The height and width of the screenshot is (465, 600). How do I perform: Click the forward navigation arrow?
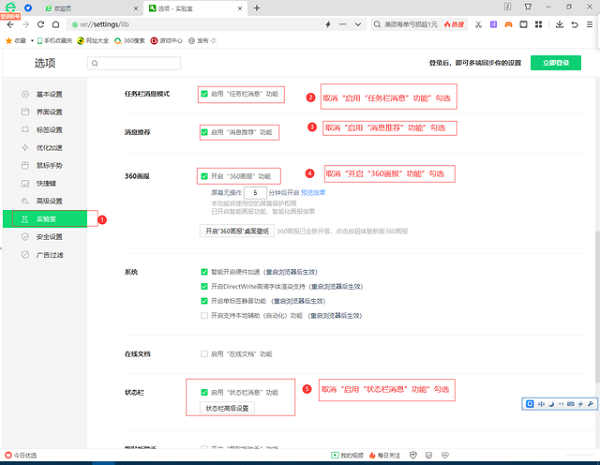point(26,24)
